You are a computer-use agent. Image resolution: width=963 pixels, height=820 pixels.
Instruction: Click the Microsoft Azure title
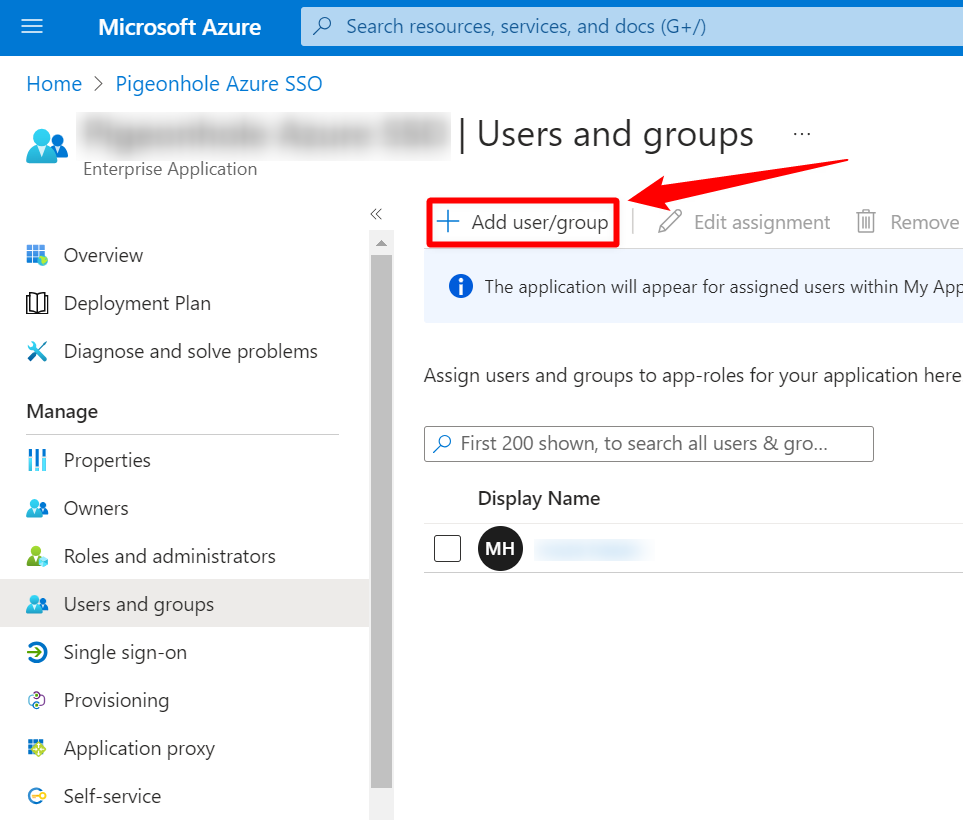[x=179, y=27]
